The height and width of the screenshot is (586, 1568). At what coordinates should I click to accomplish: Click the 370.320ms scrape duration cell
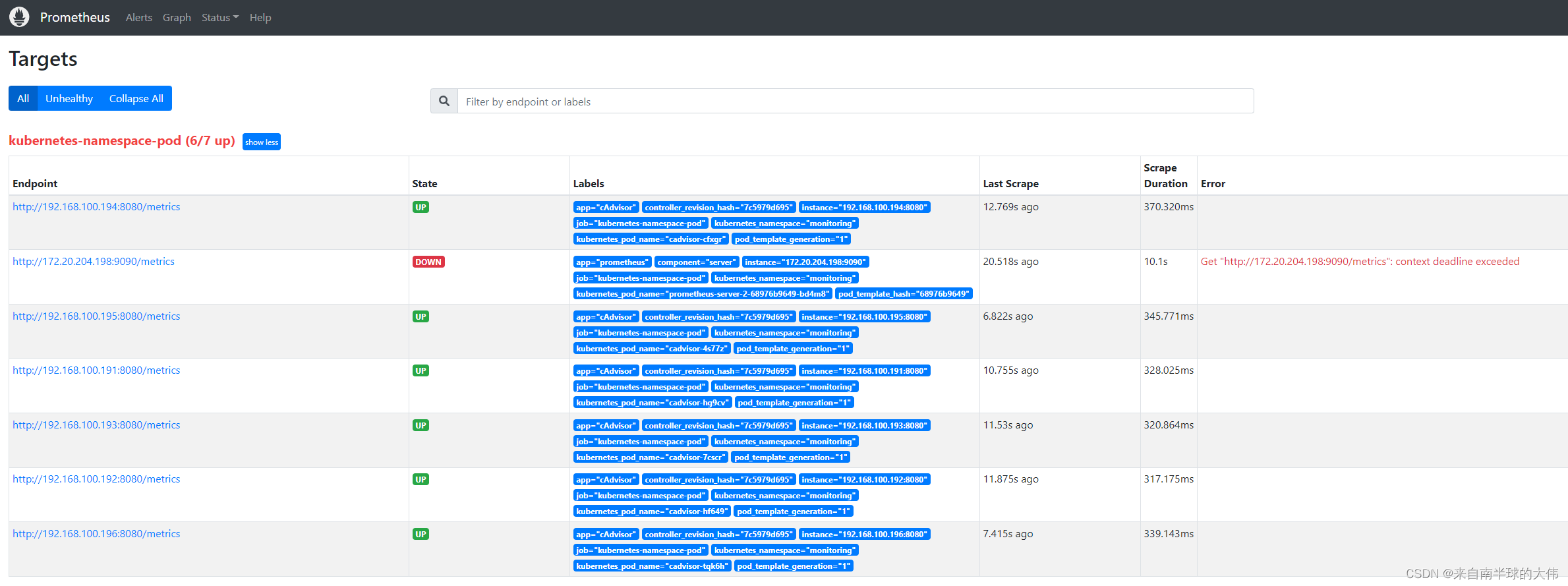point(1169,207)
